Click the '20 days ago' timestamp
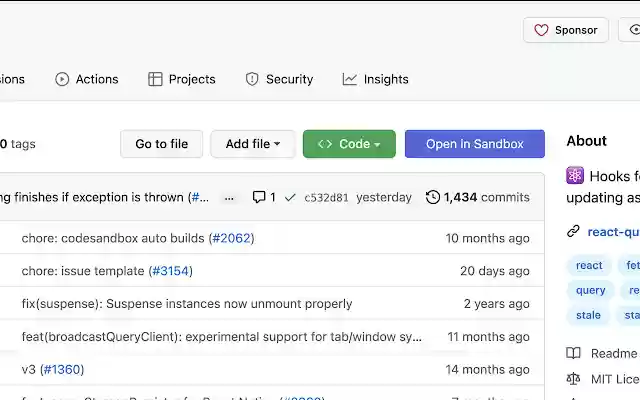The width and height of the screenshot is (640, 400). [x=495, y=271]
